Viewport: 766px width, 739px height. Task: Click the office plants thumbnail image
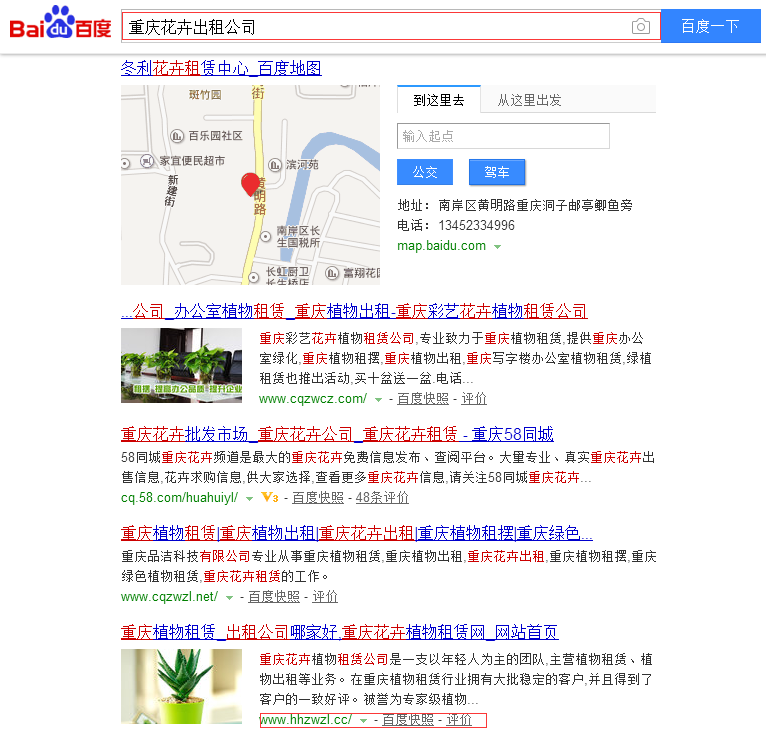(181, 365)
